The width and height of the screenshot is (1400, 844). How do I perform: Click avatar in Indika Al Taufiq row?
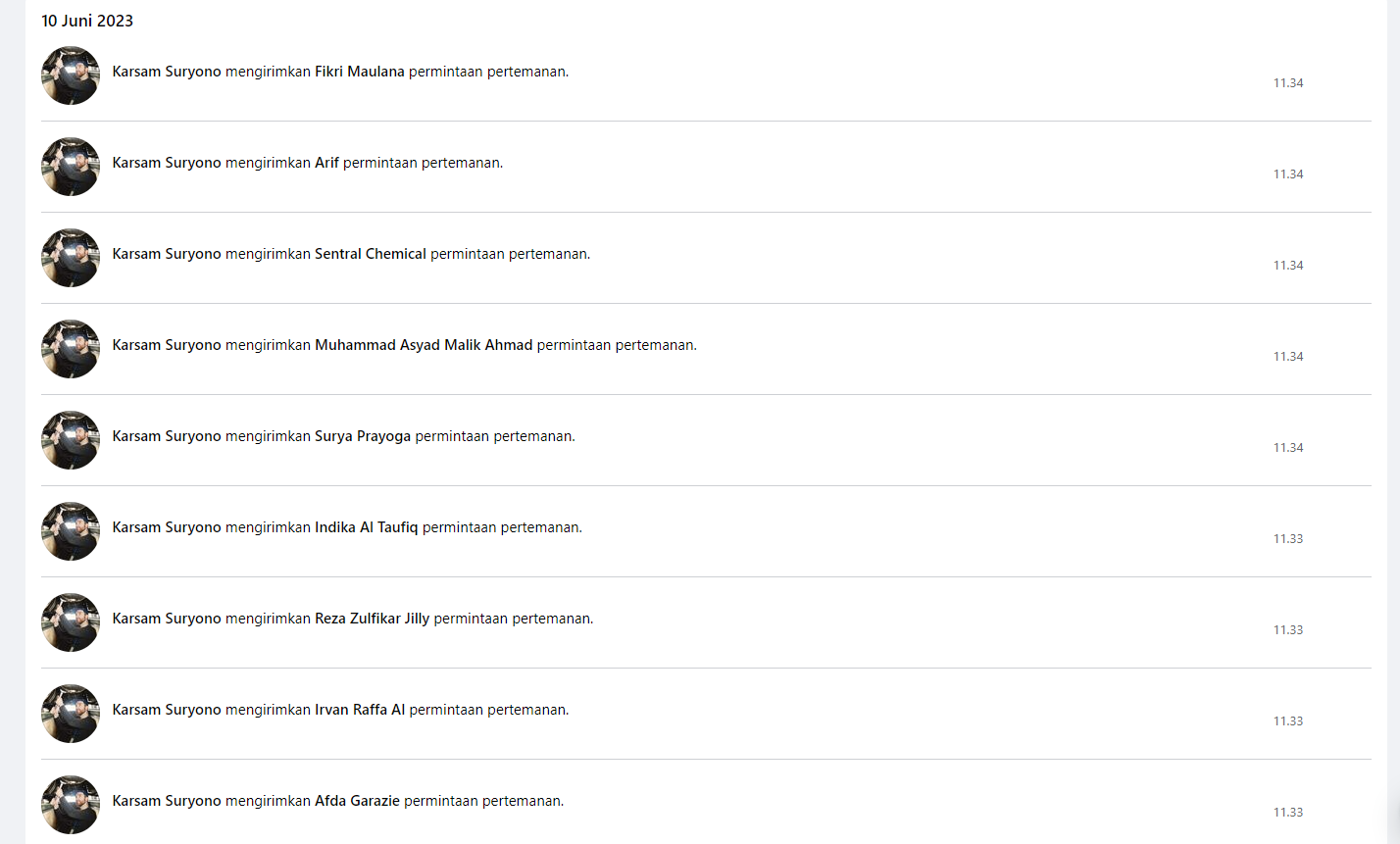pos(71,531)
